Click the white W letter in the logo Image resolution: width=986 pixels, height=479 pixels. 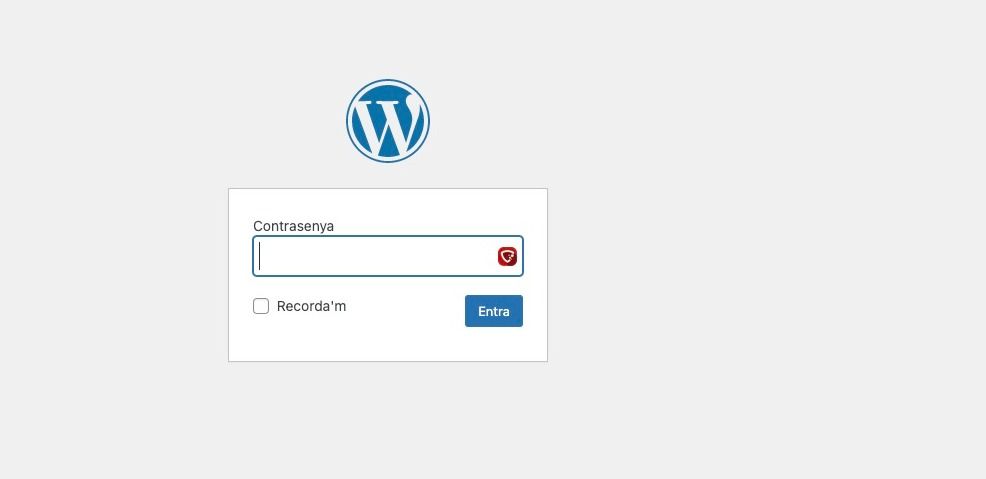(x=386, y=126)
